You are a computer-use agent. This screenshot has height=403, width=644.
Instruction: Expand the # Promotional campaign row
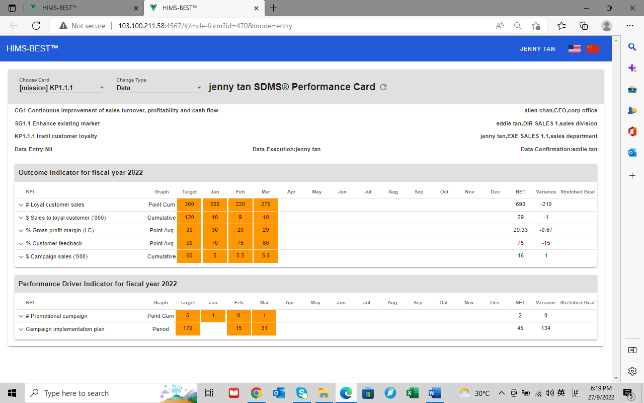tap(21, 315)
